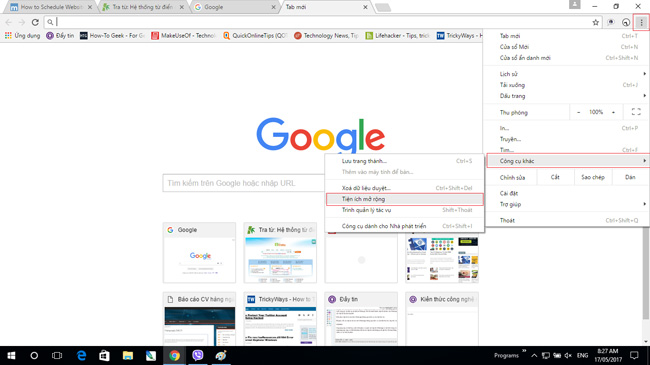
Task: Open the Windows Start menu
Action: 11,355
